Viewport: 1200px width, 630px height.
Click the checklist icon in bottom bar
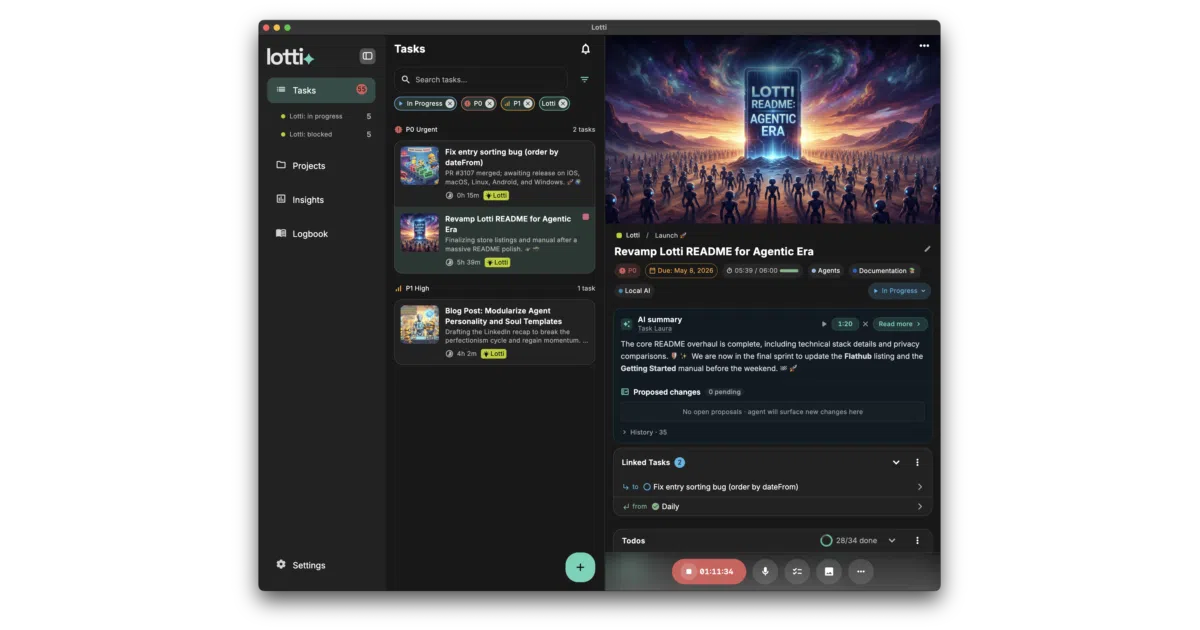tap(797, 571)
